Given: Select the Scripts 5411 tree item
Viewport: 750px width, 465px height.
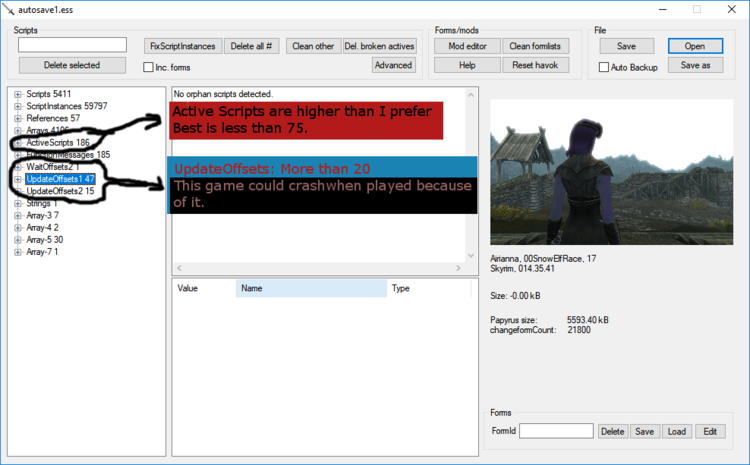Looking at the screenshot, I should point(49,94).
